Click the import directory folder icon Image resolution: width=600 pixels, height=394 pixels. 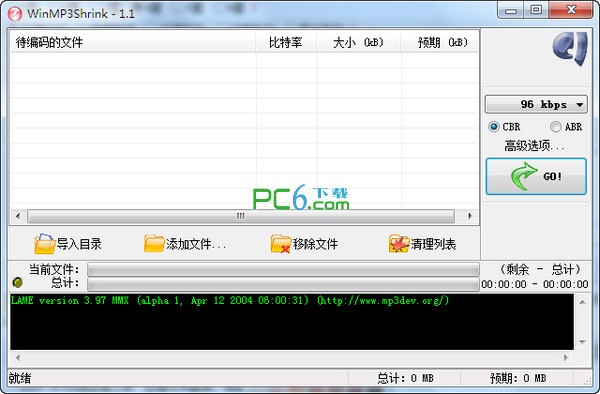(x=45, y=244)
